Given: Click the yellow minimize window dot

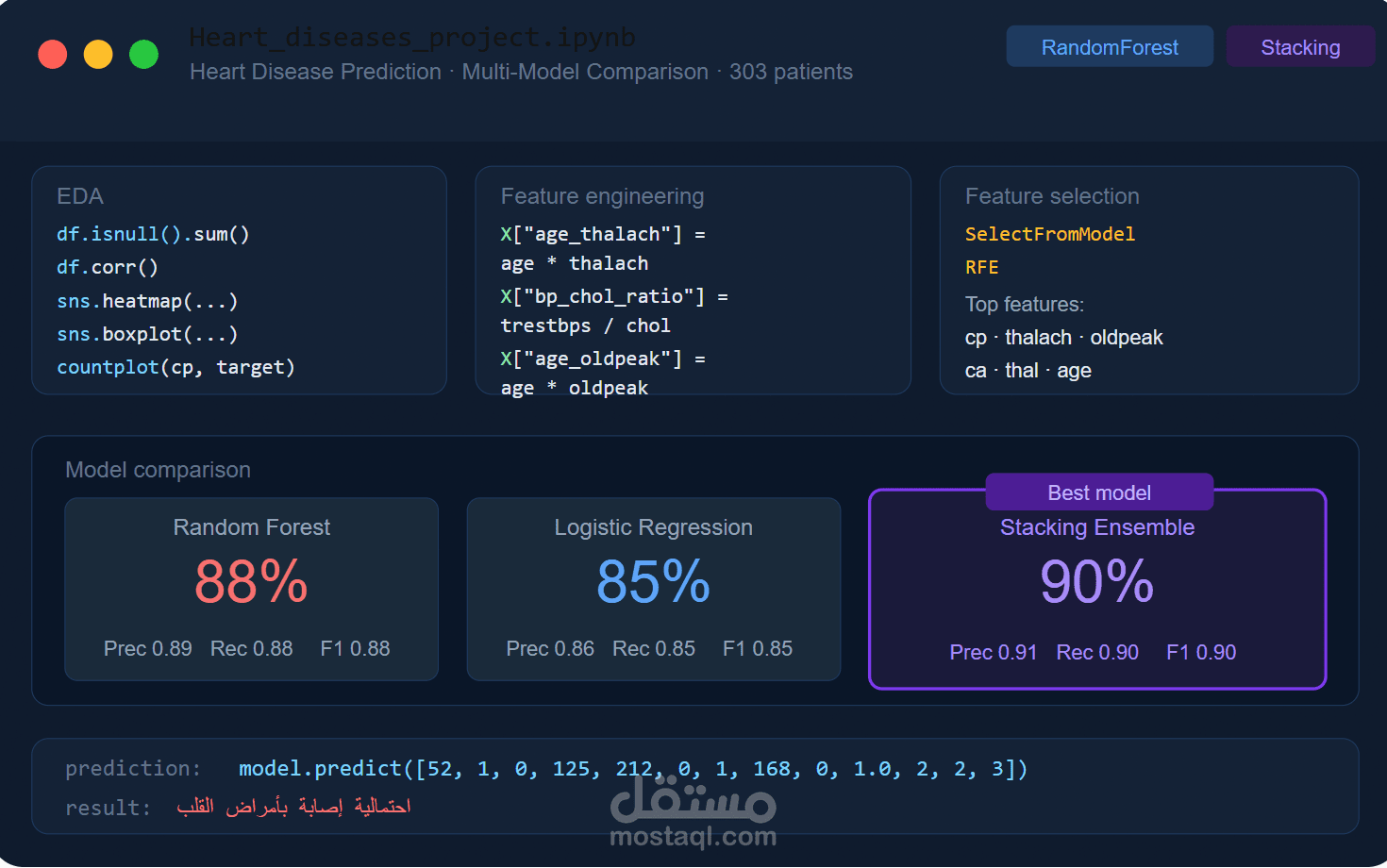Looking at the screenshot, I should tap(98, 55).
